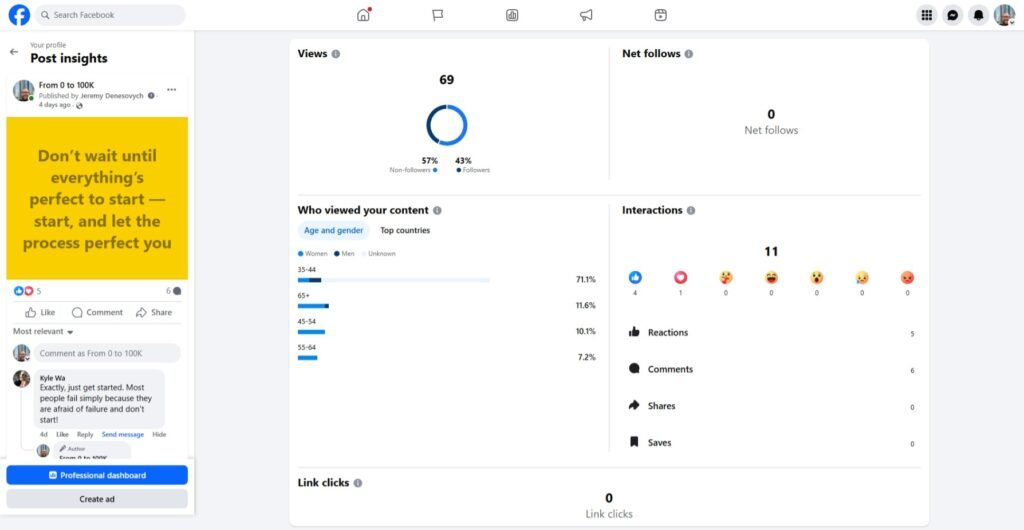Select the Age and gender tab
This screenshot has width=1024, height=530.
tap(333, 231)
